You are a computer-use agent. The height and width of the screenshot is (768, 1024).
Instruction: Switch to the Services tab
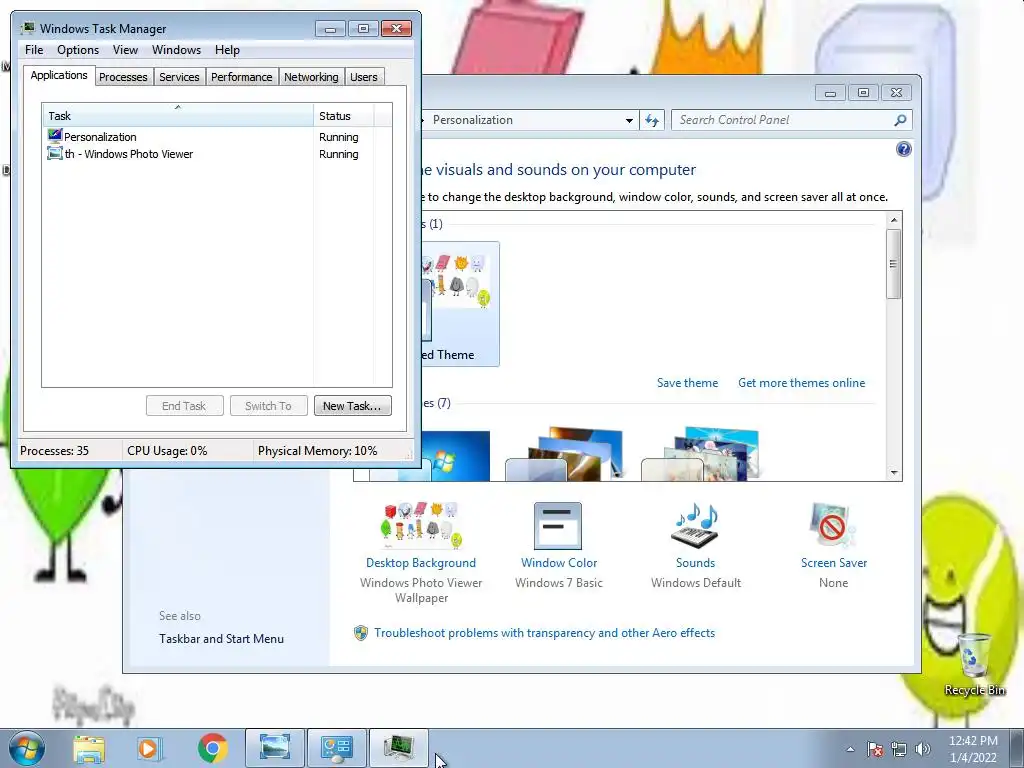pyautogui.click(x=179, y=77)
